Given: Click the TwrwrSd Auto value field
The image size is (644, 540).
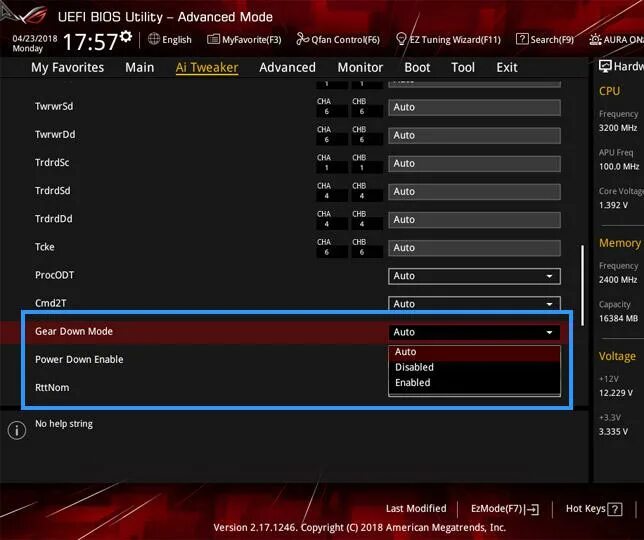Looking at the screenshot, I should point(474,107).
